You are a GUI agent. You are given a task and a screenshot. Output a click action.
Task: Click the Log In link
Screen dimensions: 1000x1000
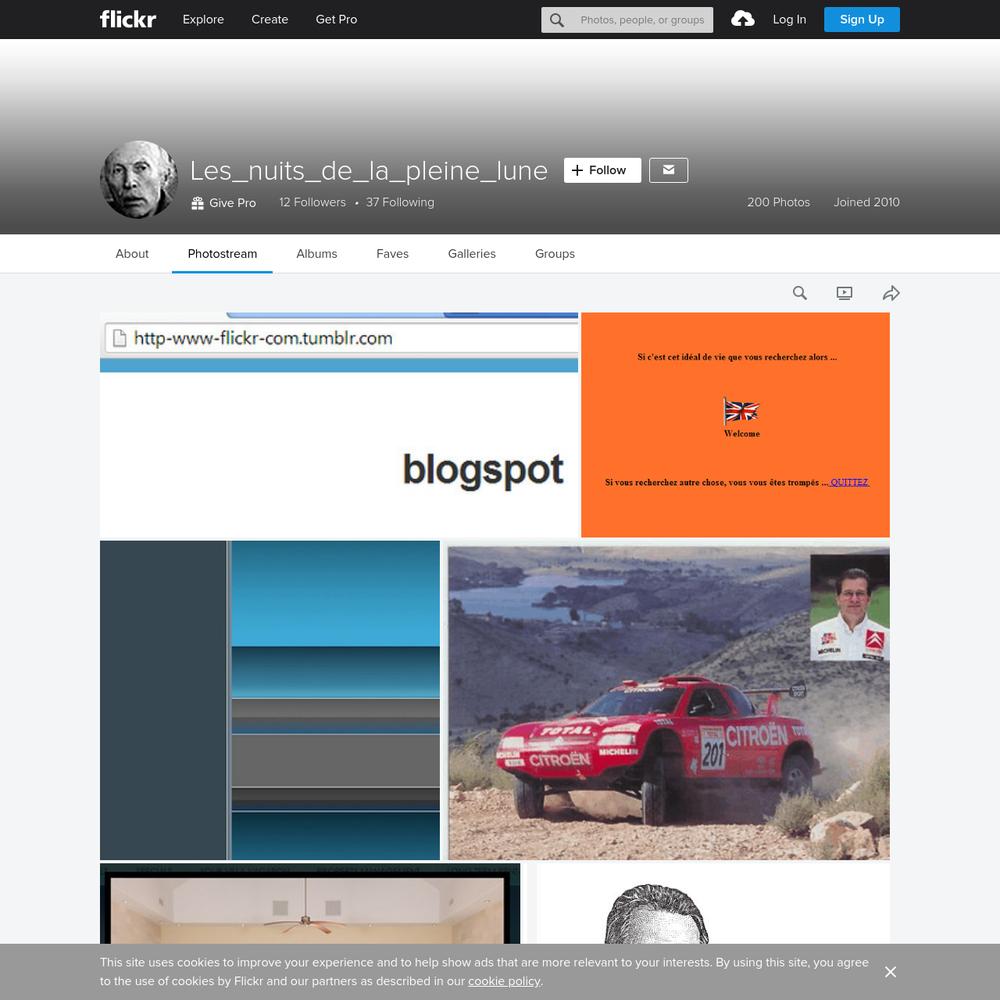tap(790, 19)
